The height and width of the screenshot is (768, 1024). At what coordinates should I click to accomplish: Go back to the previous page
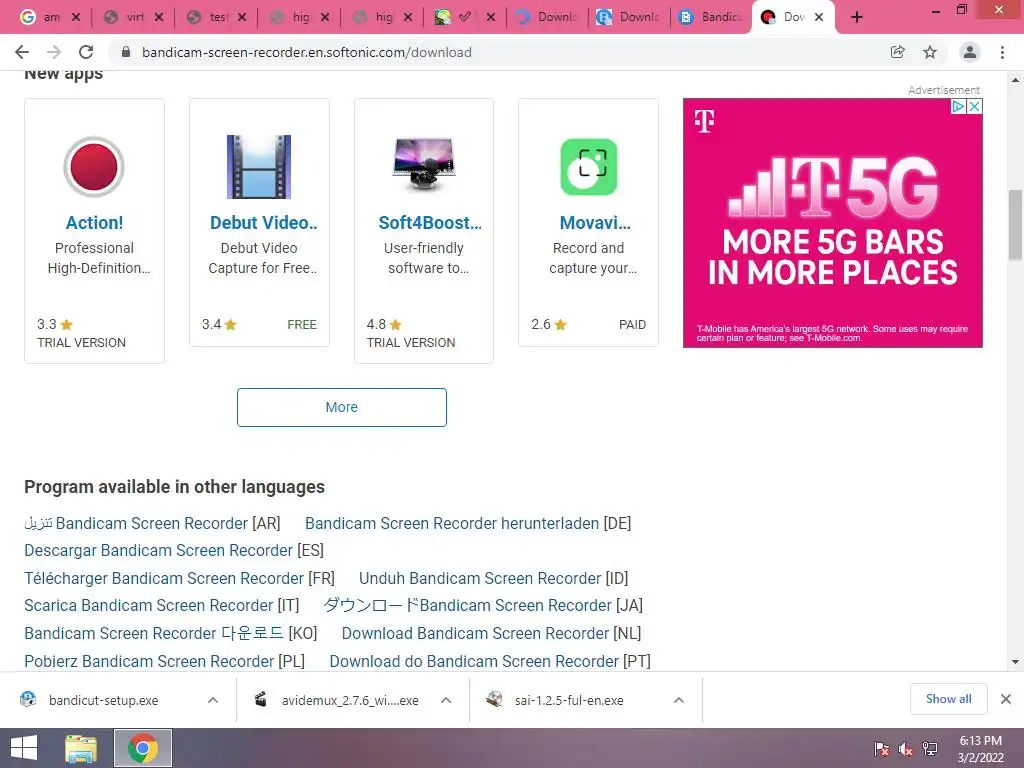[22, 52]
